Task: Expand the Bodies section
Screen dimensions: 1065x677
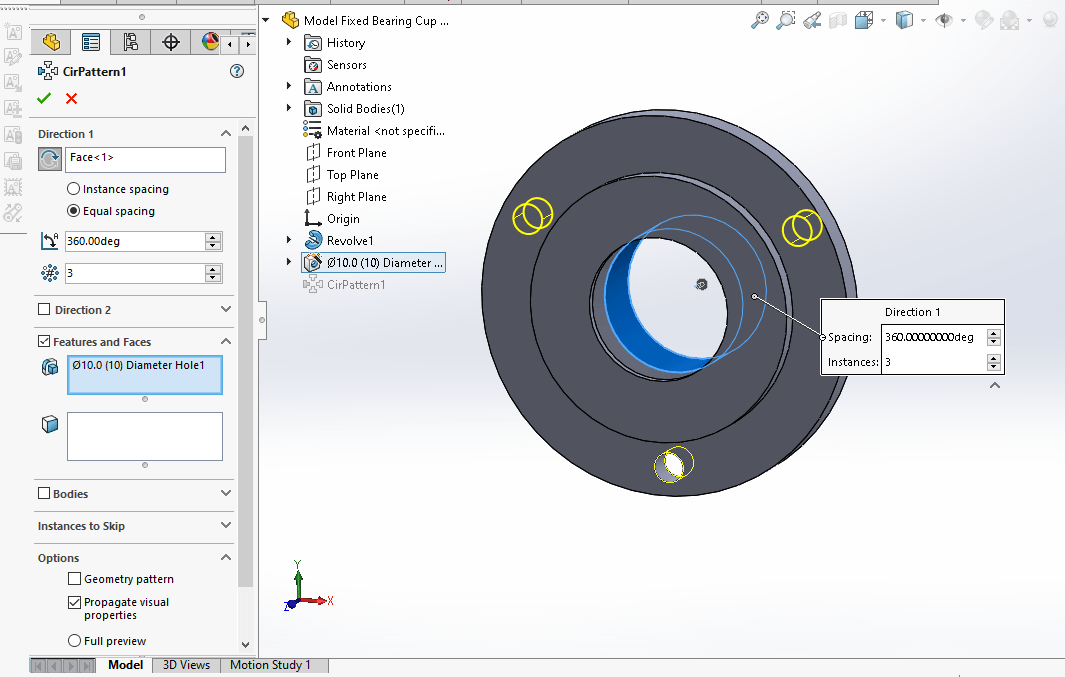Action: click(225, 493)
